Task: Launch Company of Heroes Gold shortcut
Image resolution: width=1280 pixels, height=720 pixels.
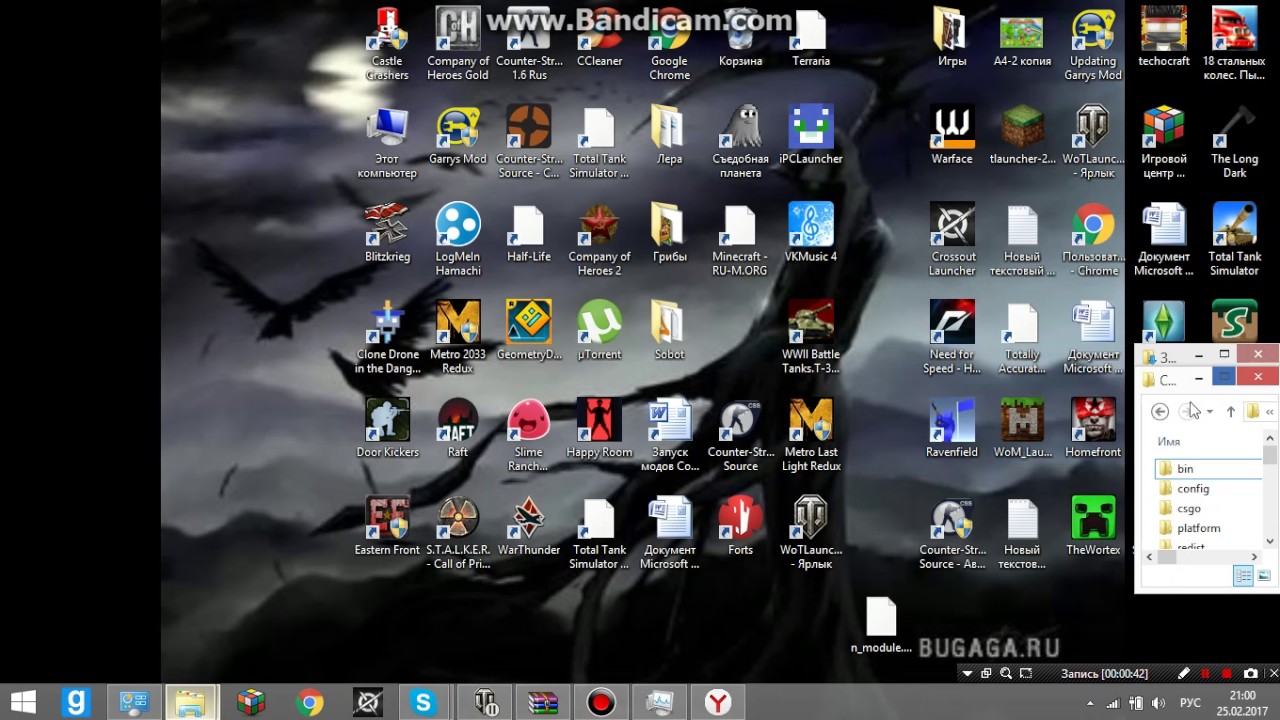Action: (x=458, y=45)
